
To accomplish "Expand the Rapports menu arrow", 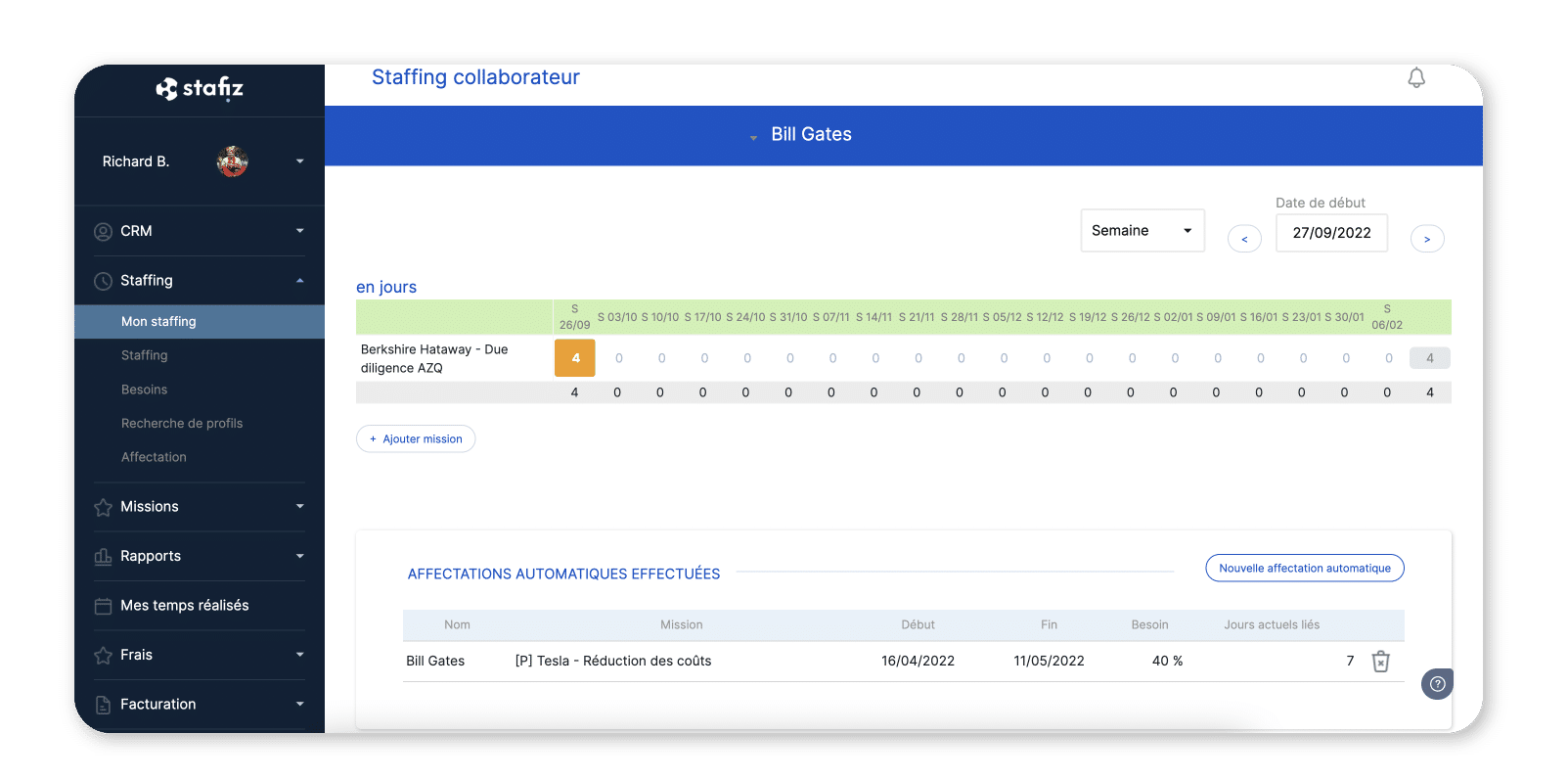I will pyautogui.click(x=299, y=556).
